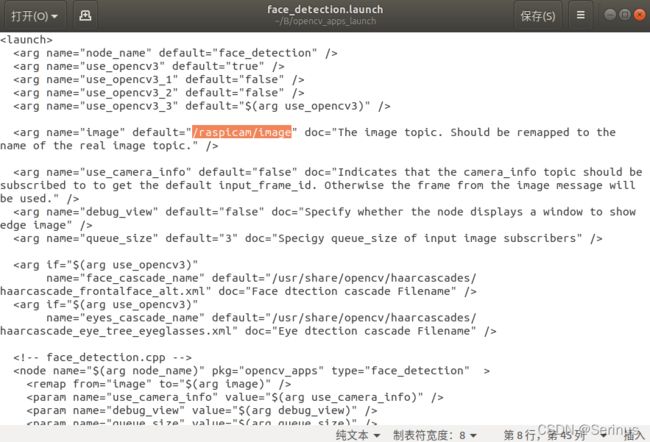The image size is (650, 442).
Task: Maximize the gedit window
Action: click(625, 15)
